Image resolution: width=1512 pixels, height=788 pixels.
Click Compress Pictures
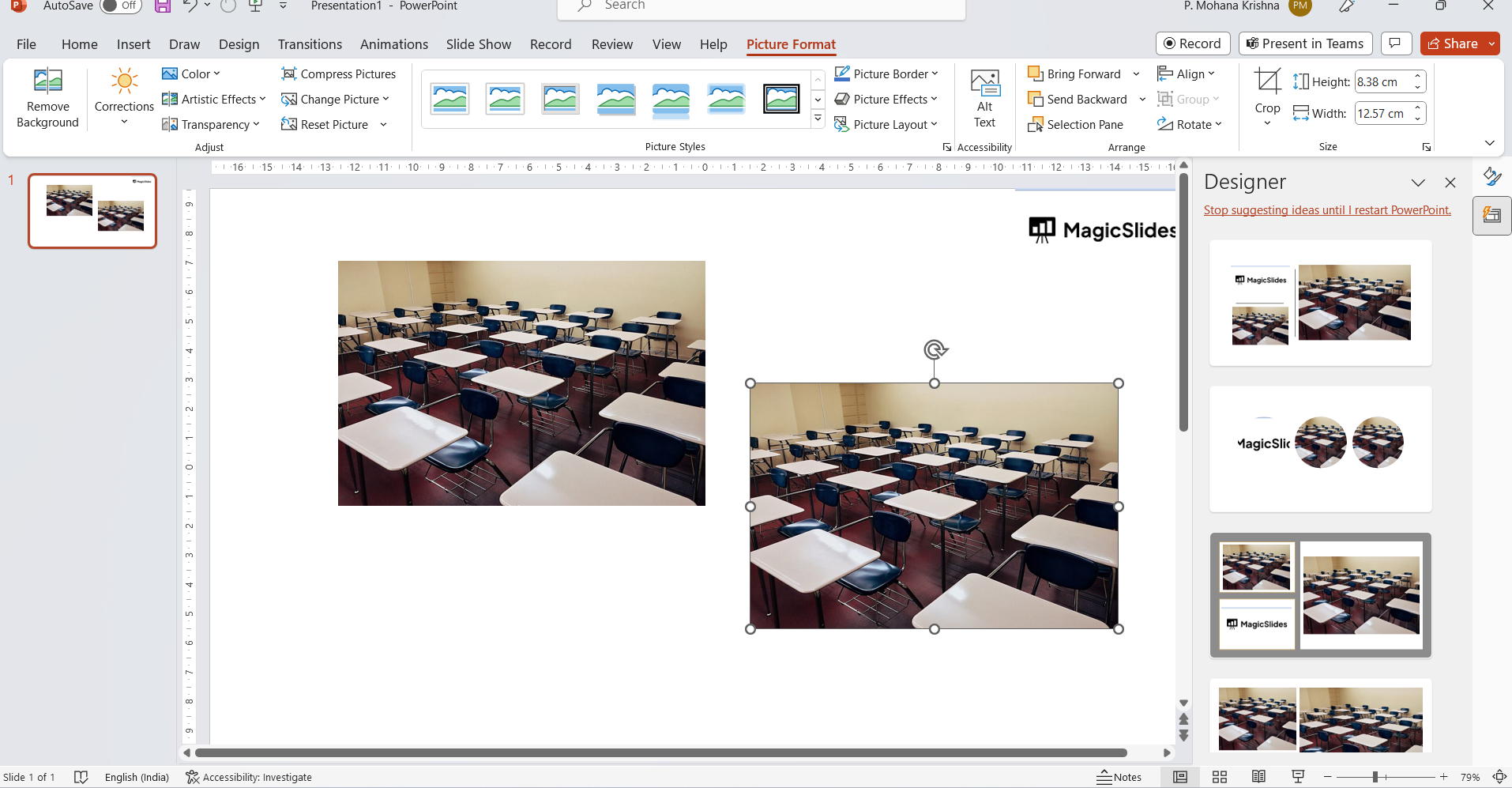[338, 74]
